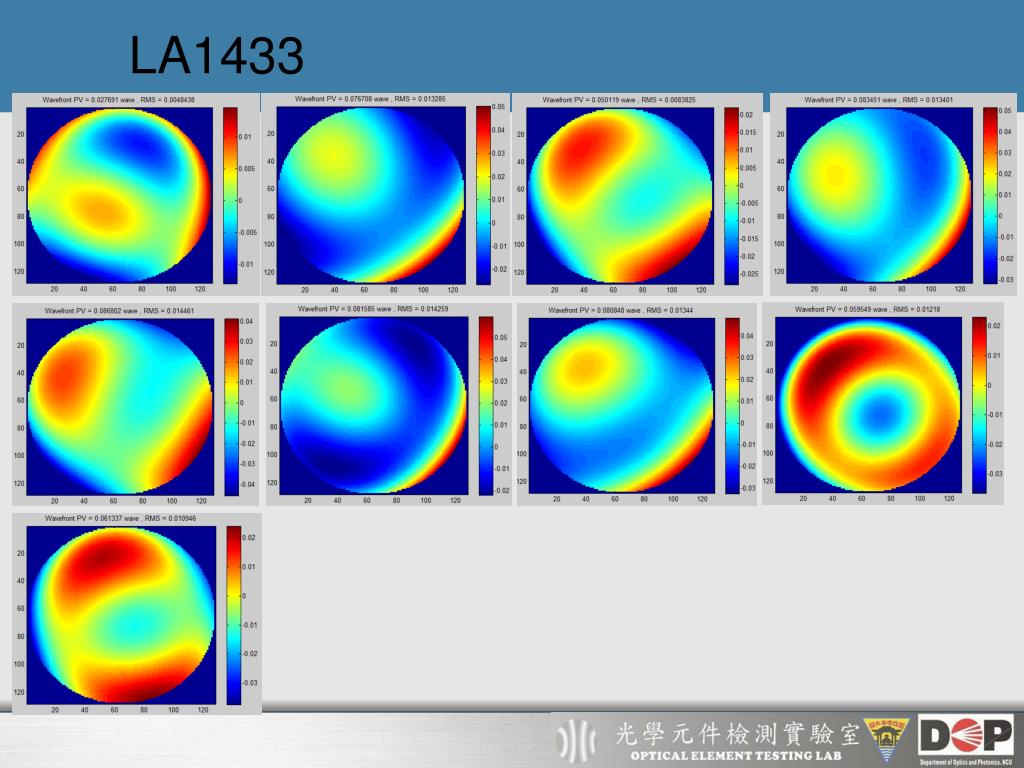
Task: Click the slide title LA1433
Action: pos(216,56)
